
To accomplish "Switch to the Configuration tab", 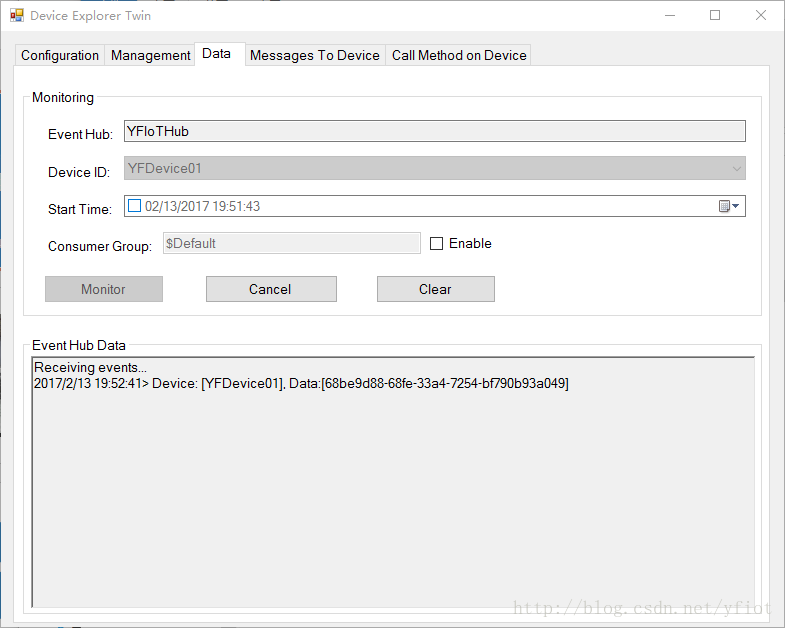I will point(60,55).
